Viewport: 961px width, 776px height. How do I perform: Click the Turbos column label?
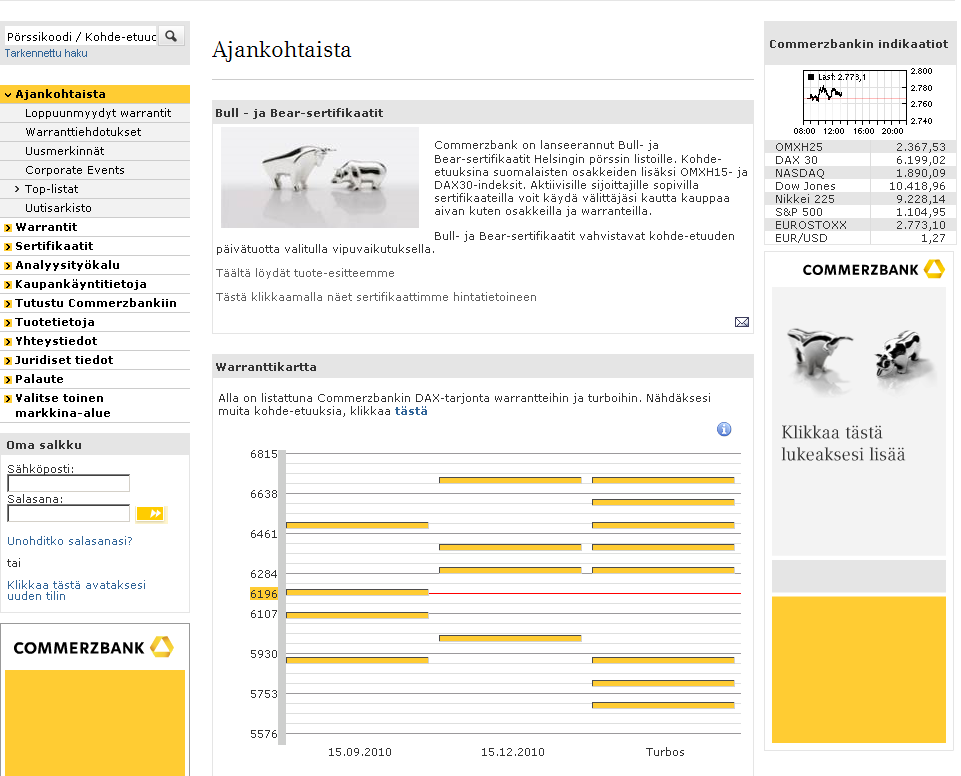coord(665,751)
